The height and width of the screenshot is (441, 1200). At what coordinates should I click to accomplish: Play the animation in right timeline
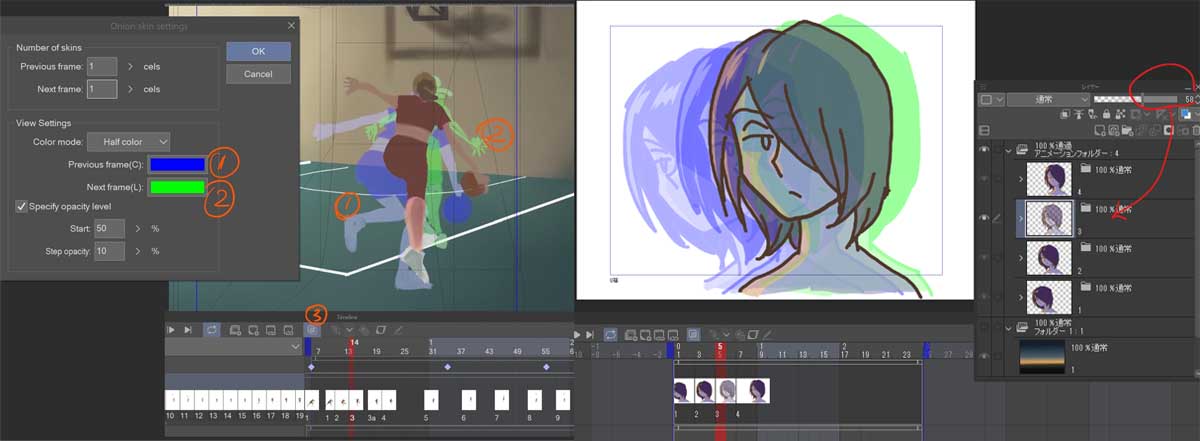[577, 335]
